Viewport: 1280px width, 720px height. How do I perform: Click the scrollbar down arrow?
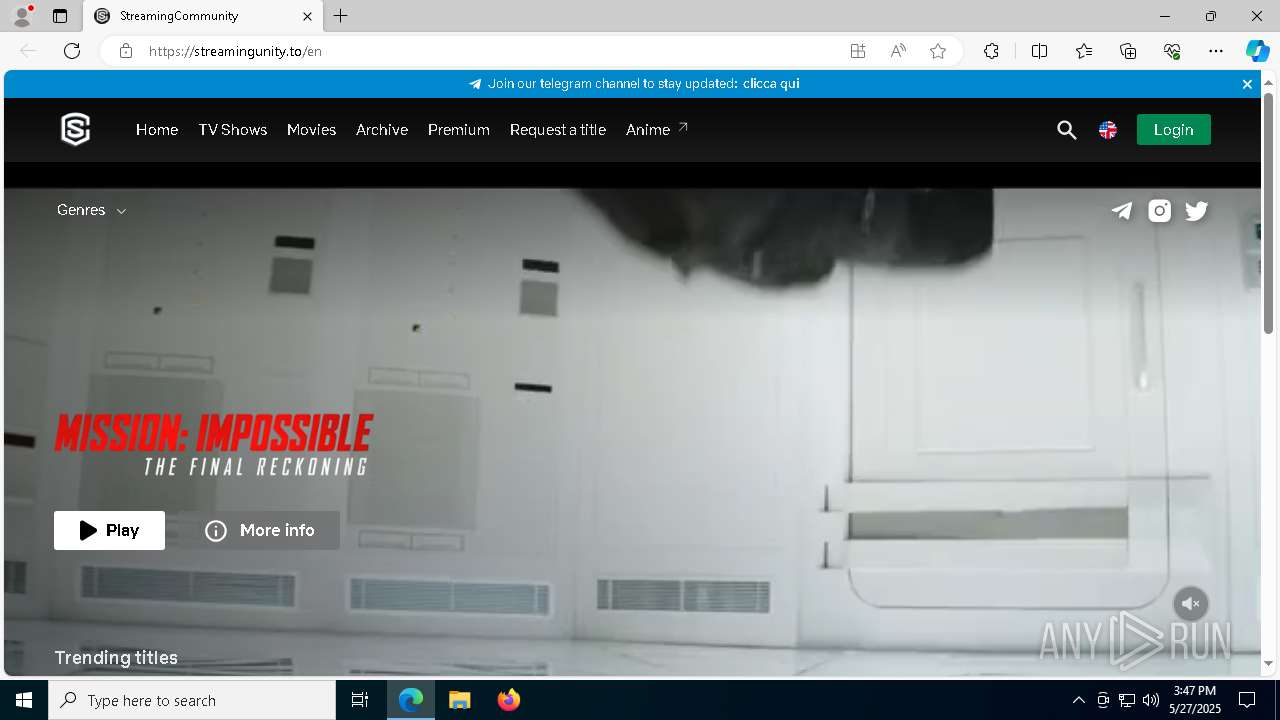pos(1268,664)
